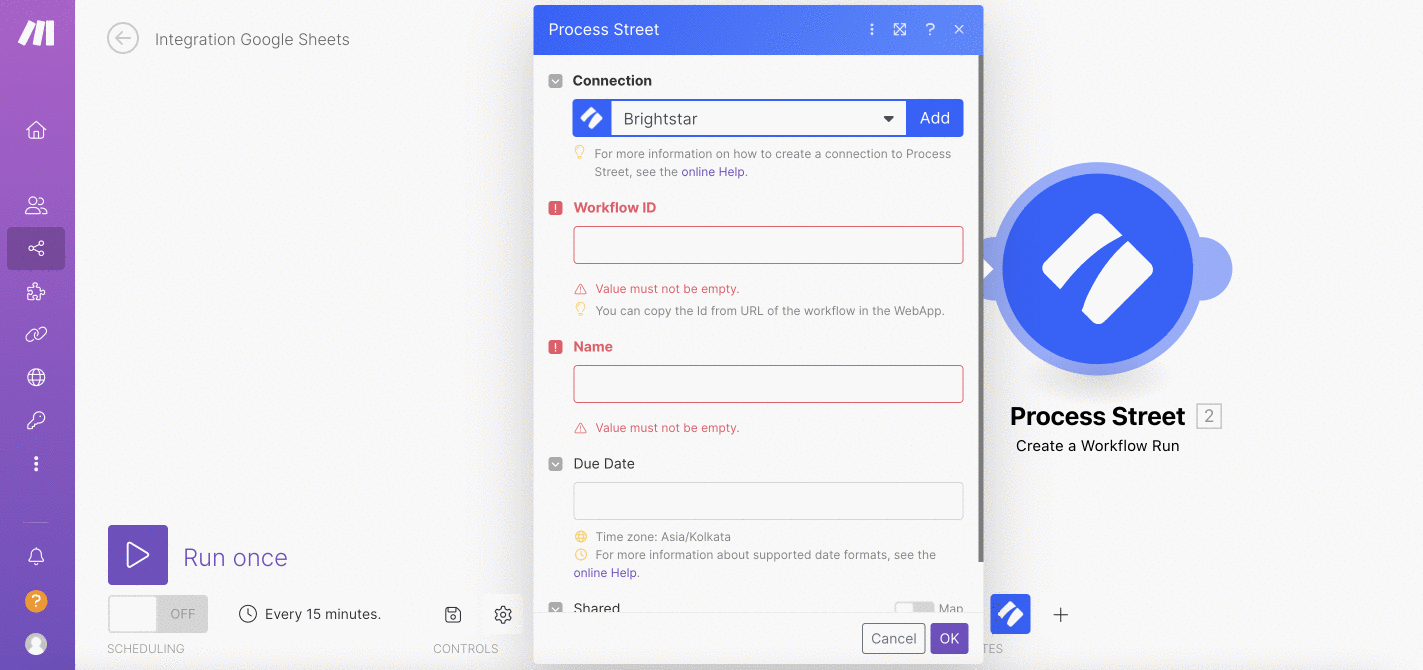Expand dialog to full screen icon
Viewport: 1423px width, 670px height.
coord(900,30)
